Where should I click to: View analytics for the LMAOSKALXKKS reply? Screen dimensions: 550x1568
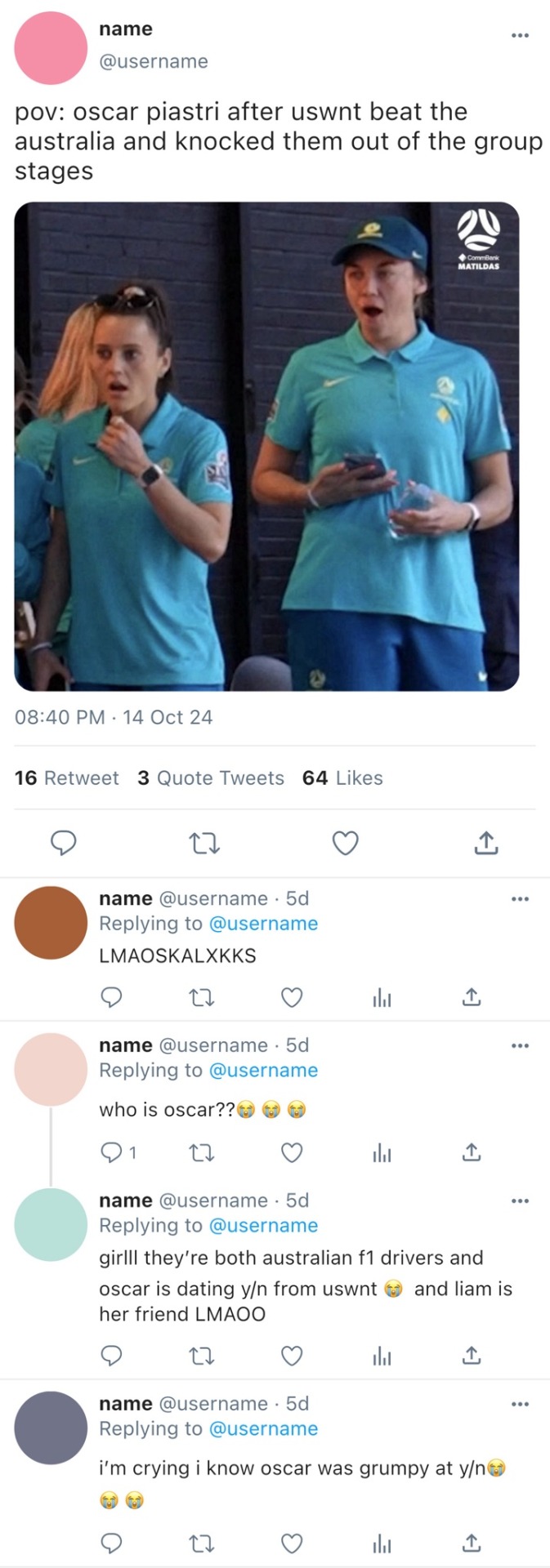pyautogui.click(x=382, y=997)
